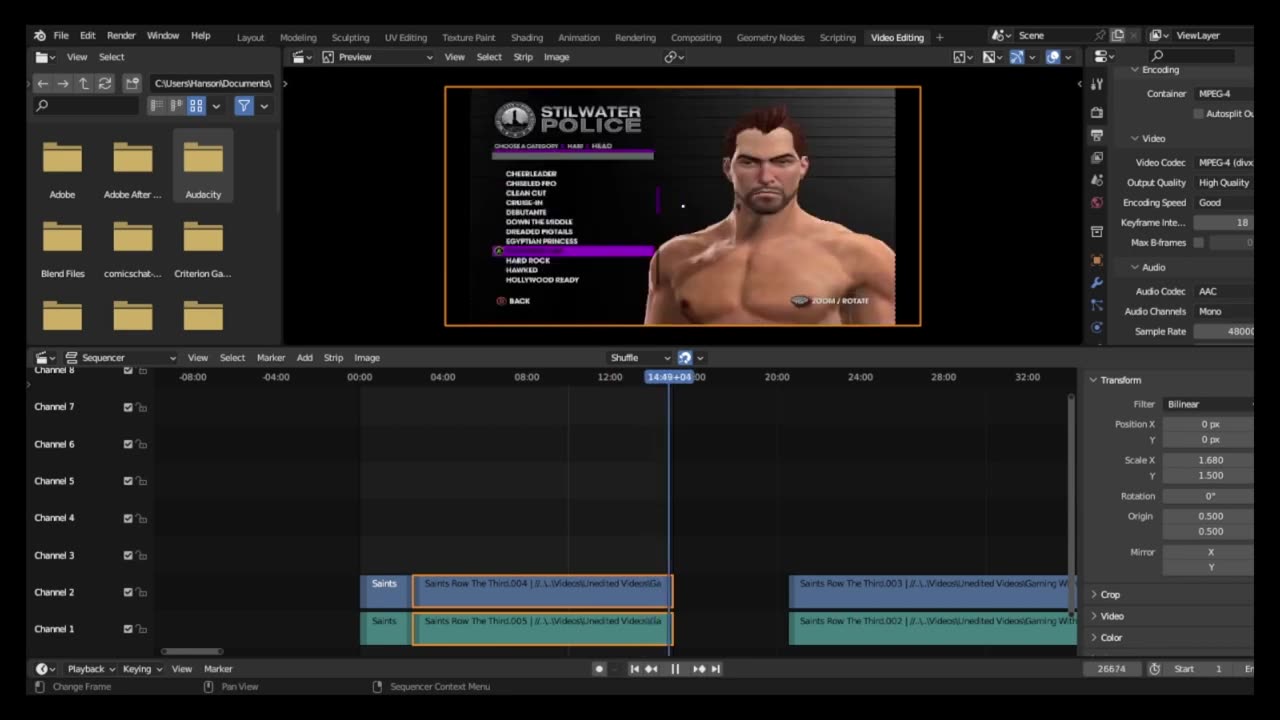This screenshot has height=720, width=1280.
Task: Mute Channel 7 checkbox
Action: point(128,407)
